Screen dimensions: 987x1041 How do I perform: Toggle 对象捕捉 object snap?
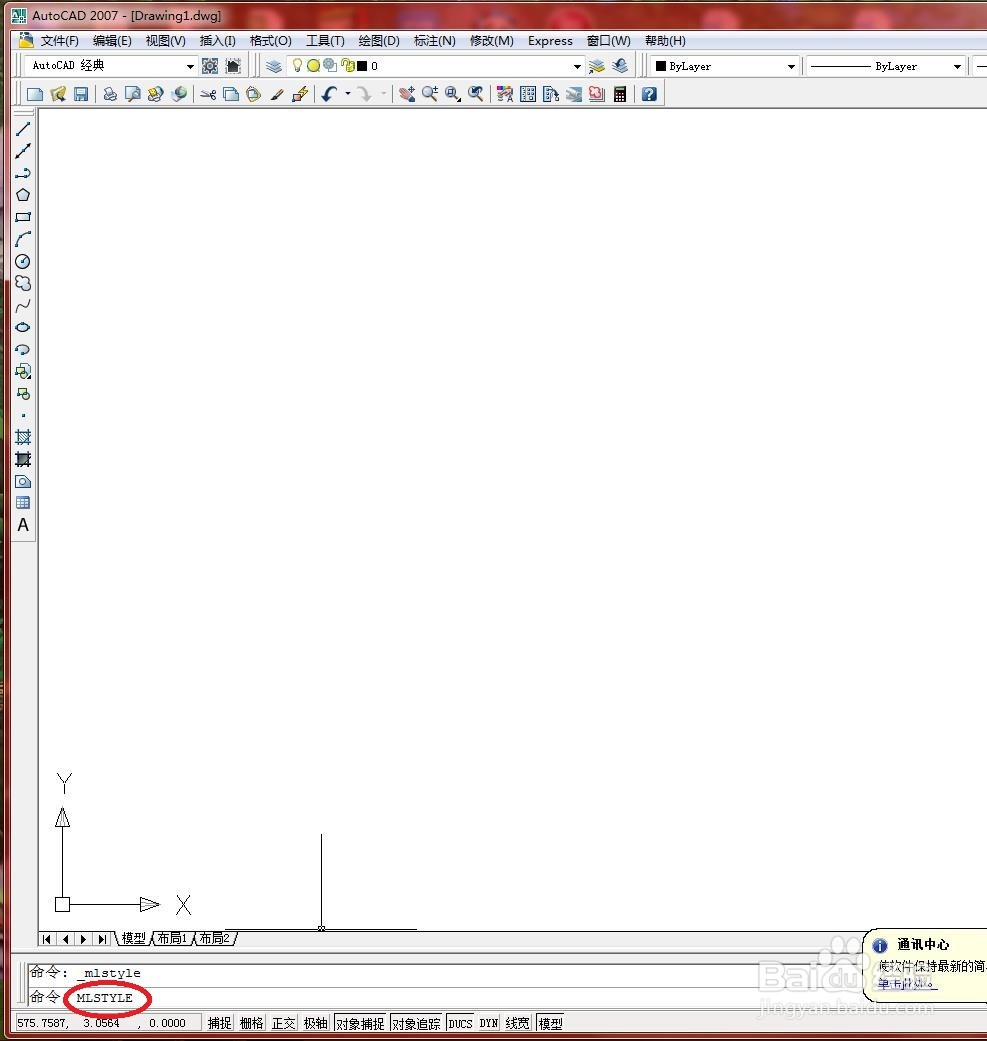coord(360,1023)
